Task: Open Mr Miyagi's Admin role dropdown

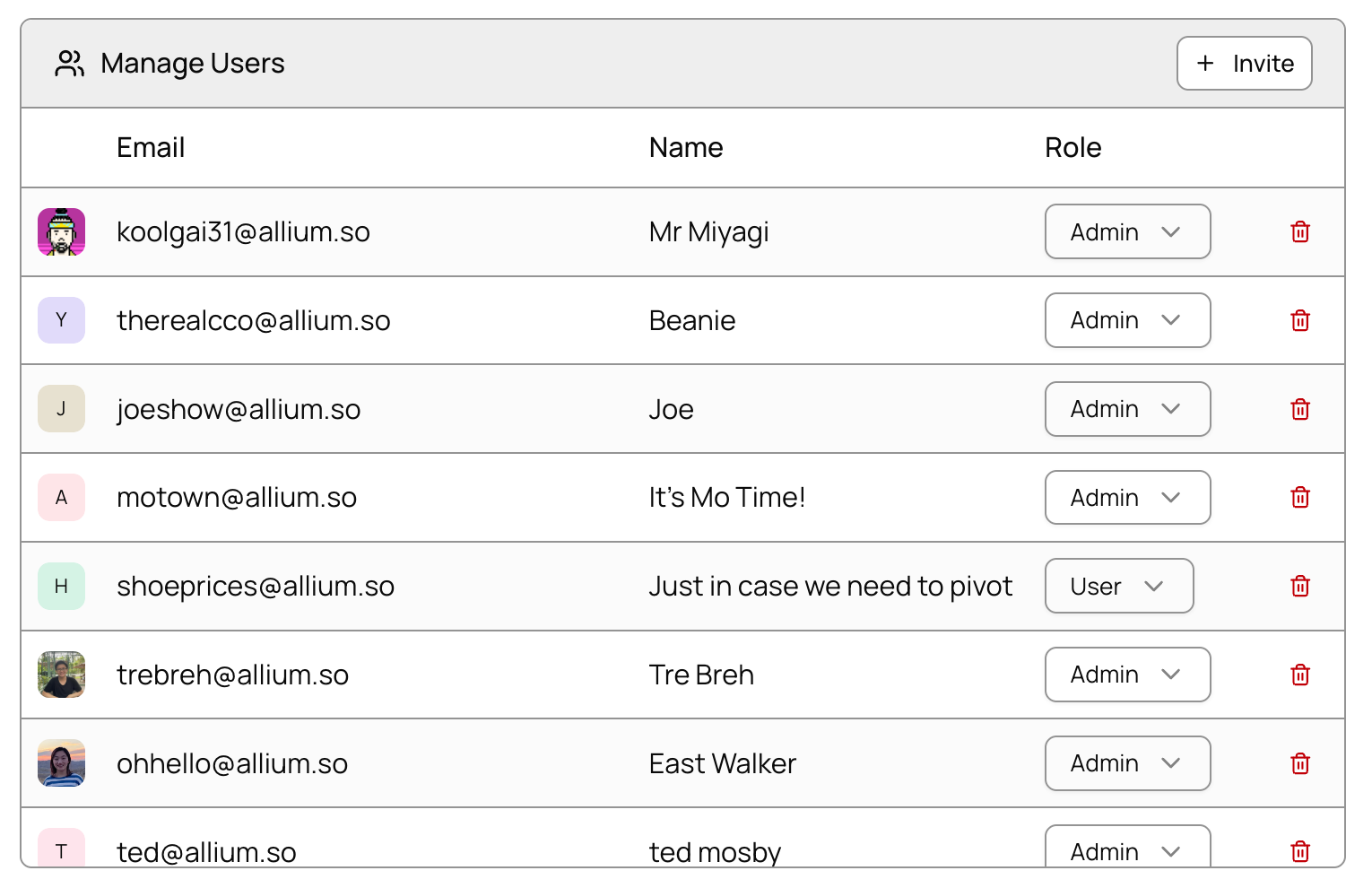Action: pyautogui.click(x=1127, y=232)
